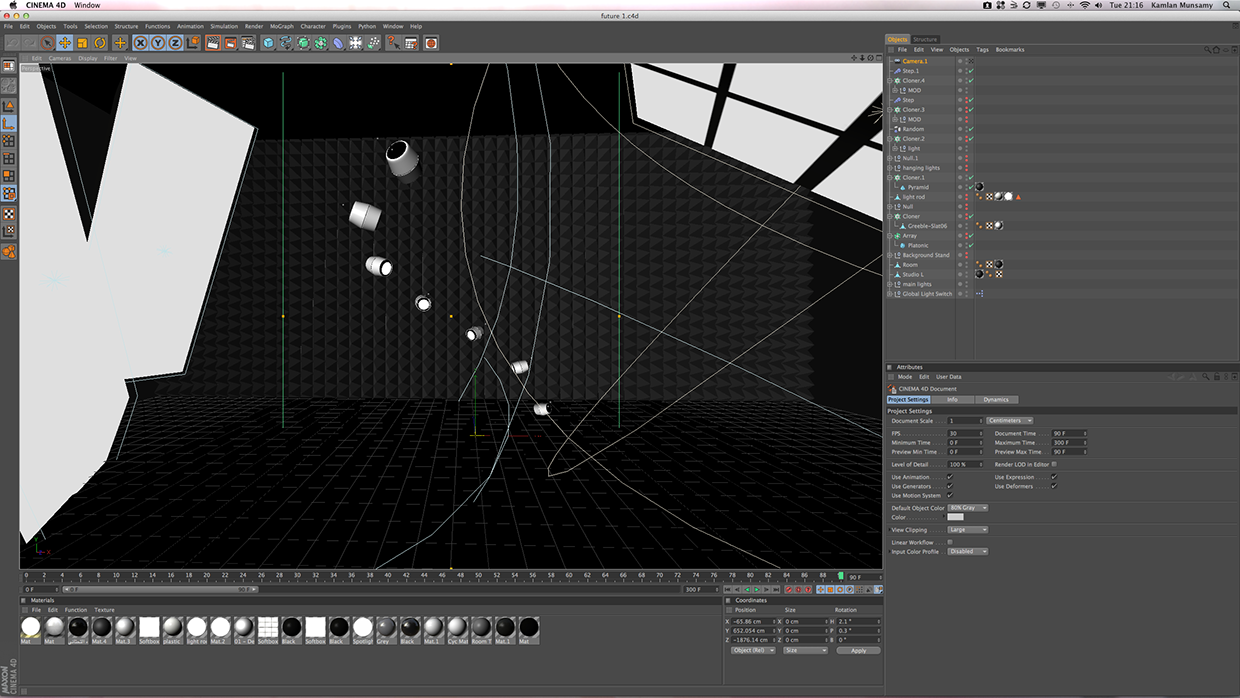Click the help pointer icon
Image resolution: width=1240 pixels, height=698 pixels.
[x=392, y=43]
